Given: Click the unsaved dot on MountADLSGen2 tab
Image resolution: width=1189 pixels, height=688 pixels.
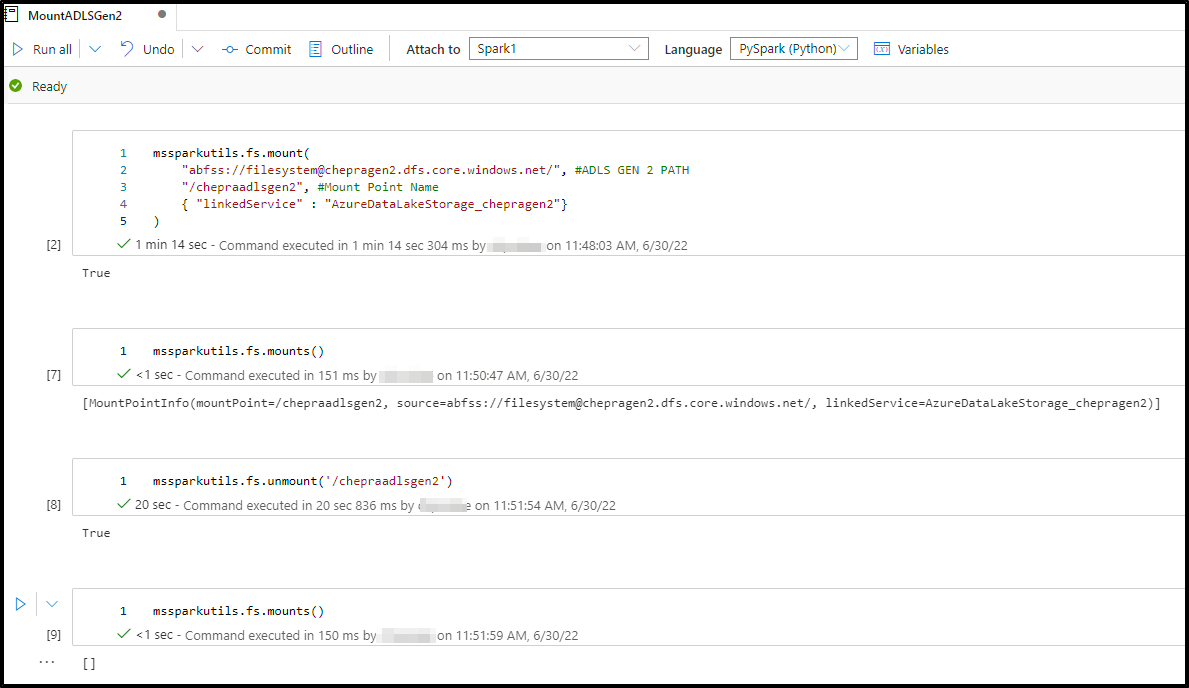Looking at the screenshot, I should point(162,14).
